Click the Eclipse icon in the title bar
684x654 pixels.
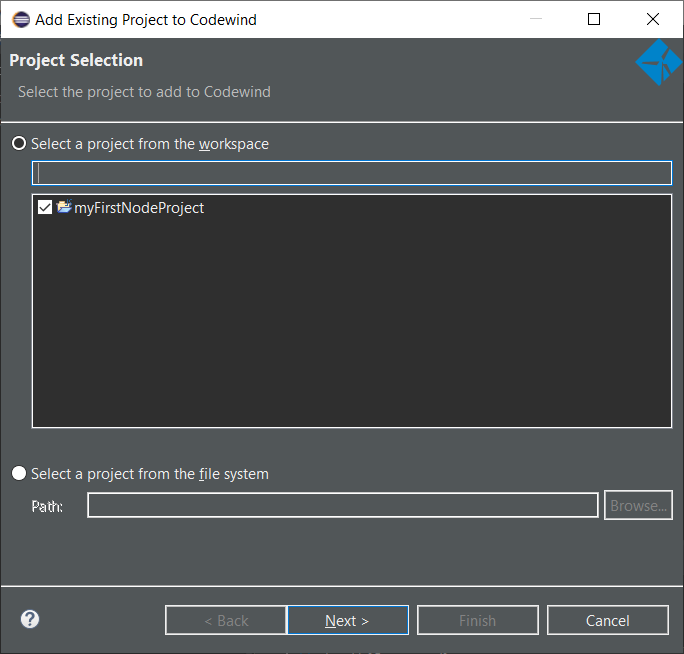(x=21, y=20)
